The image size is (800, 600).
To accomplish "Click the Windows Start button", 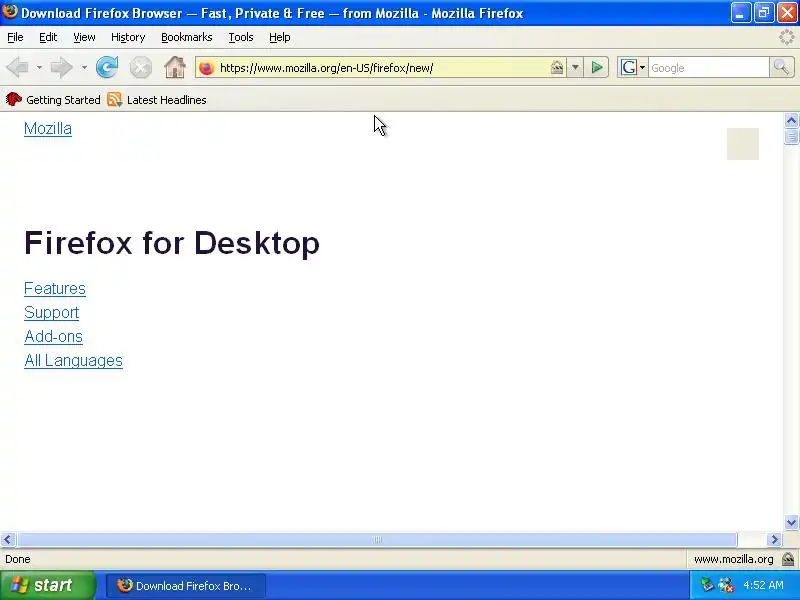I will click(47, 585).
